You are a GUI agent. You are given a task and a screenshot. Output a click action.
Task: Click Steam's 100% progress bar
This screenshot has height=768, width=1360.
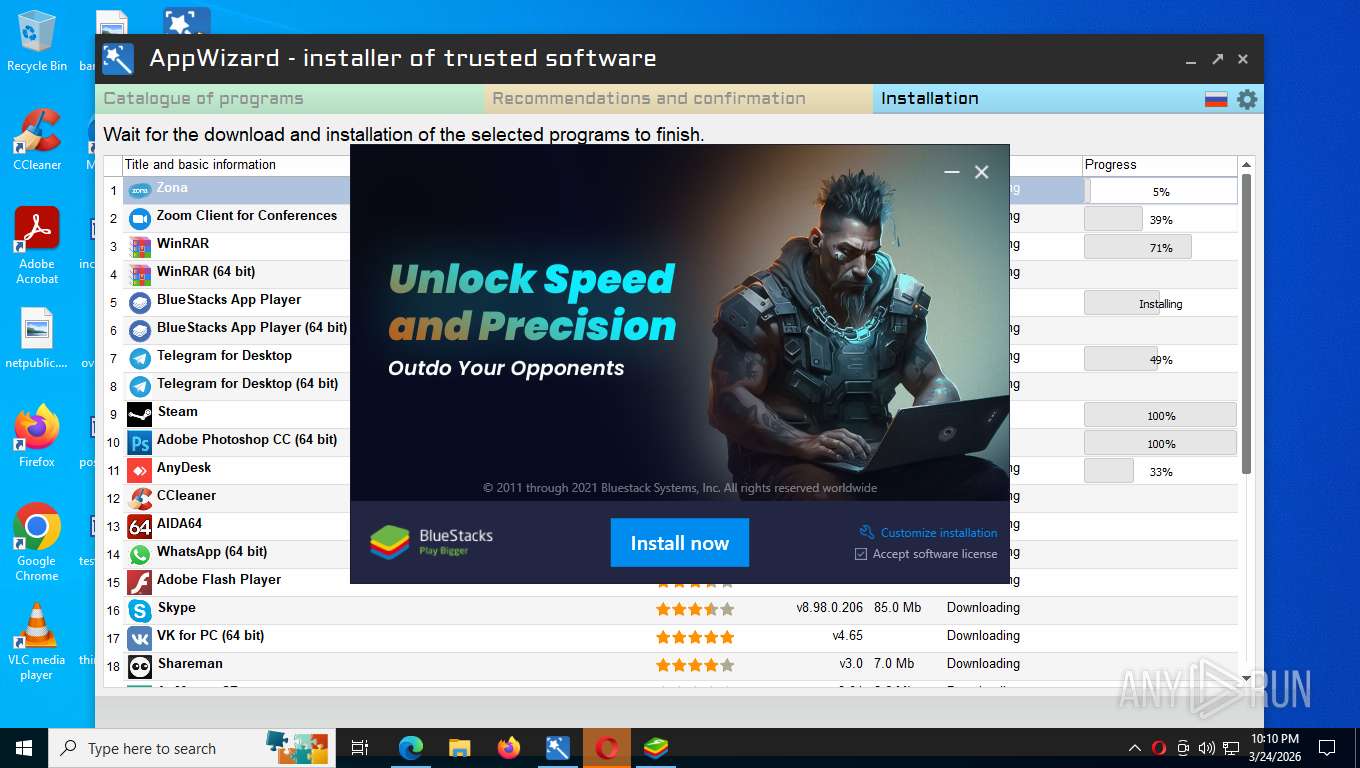(x=1161, y=415)
